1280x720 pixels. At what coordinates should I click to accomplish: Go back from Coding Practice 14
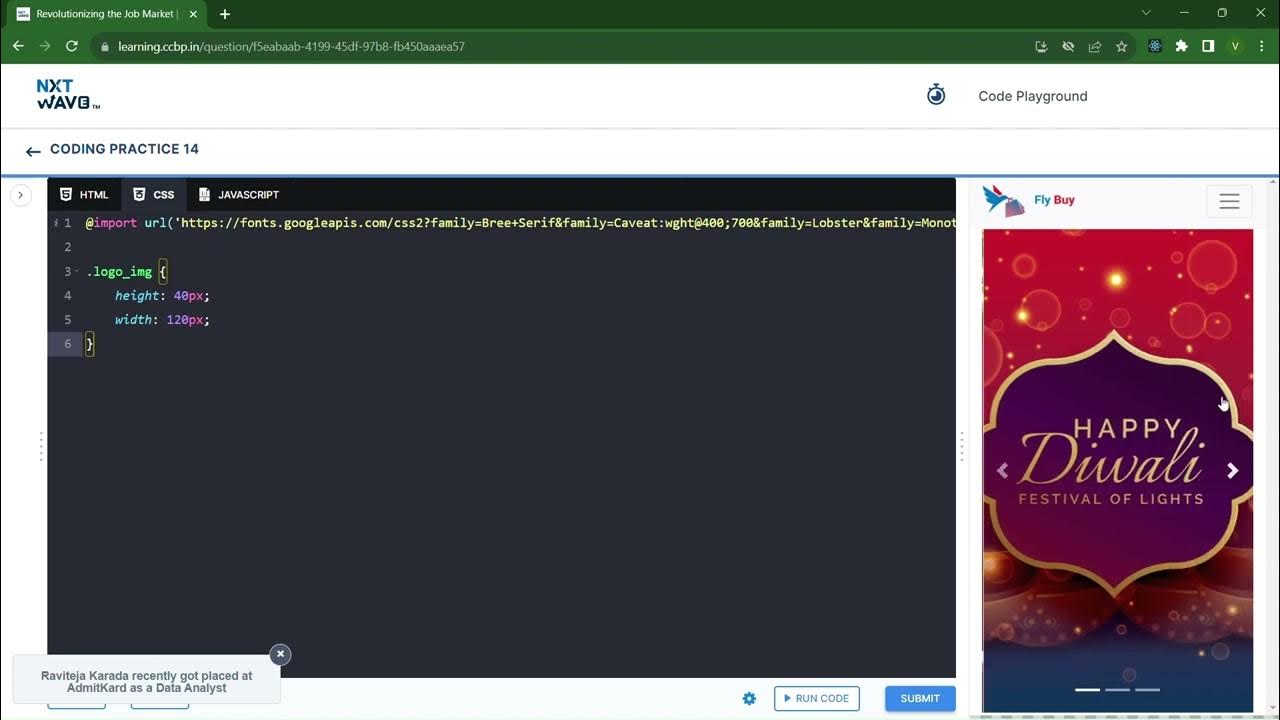click(x=33, y=151)
